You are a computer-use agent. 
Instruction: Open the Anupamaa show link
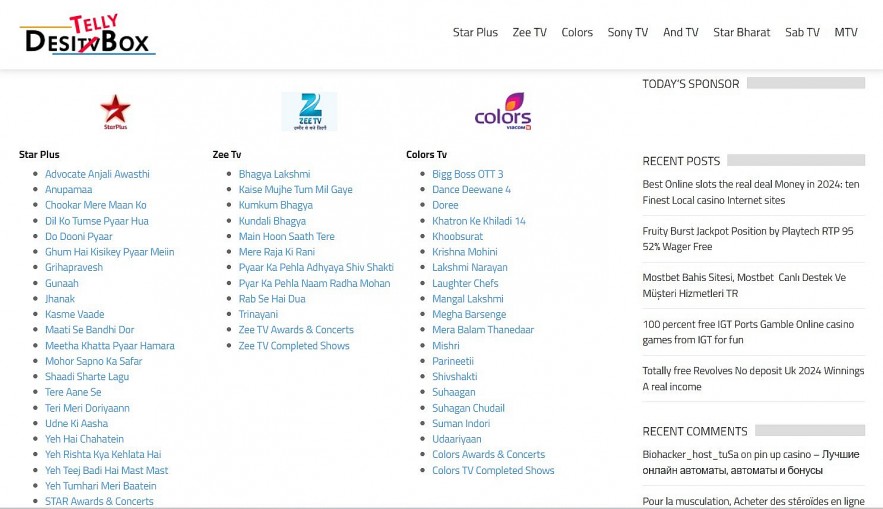point(68,190)
